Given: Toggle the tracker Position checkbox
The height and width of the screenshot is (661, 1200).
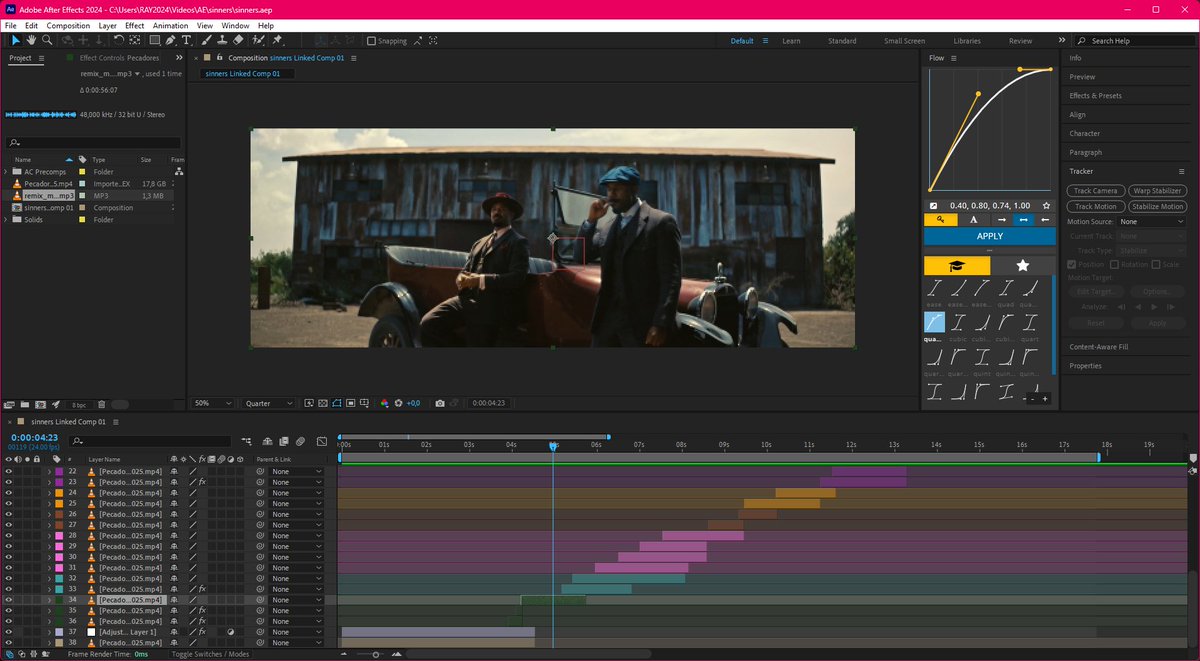Looking at the screenshot, I should (1072, 264).
